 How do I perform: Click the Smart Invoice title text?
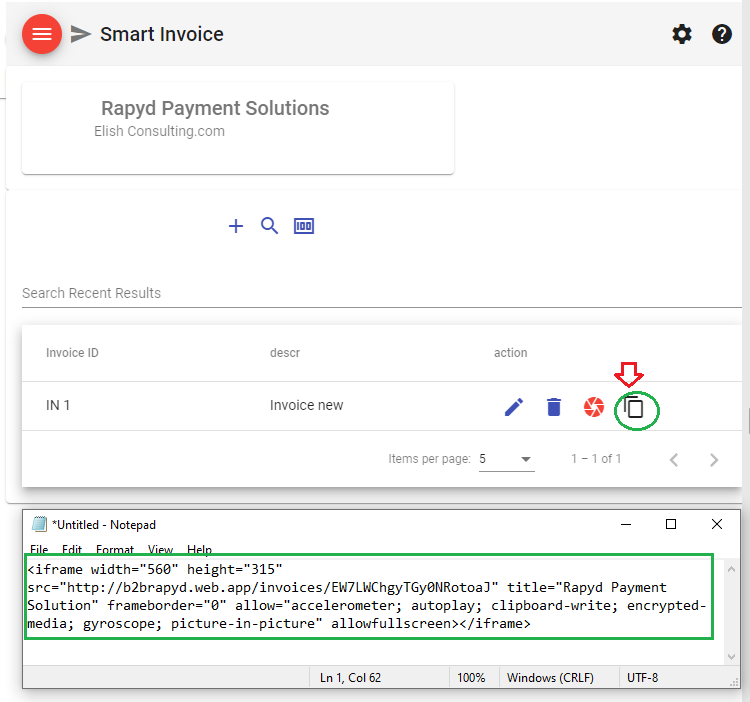162,34
